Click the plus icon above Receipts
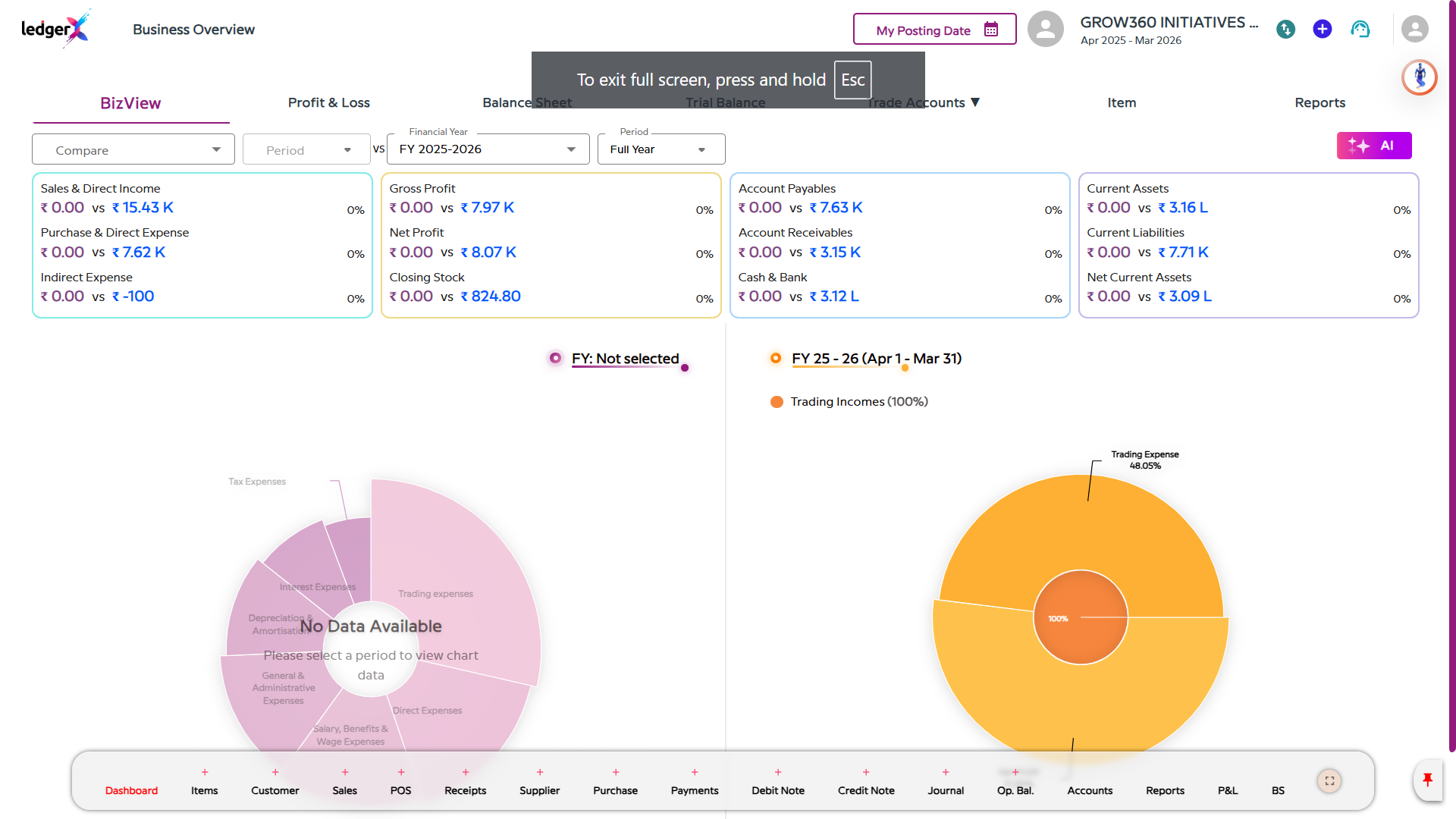Screen dimensions: 1456x819 pyautogui.click(x=466, y=772)
